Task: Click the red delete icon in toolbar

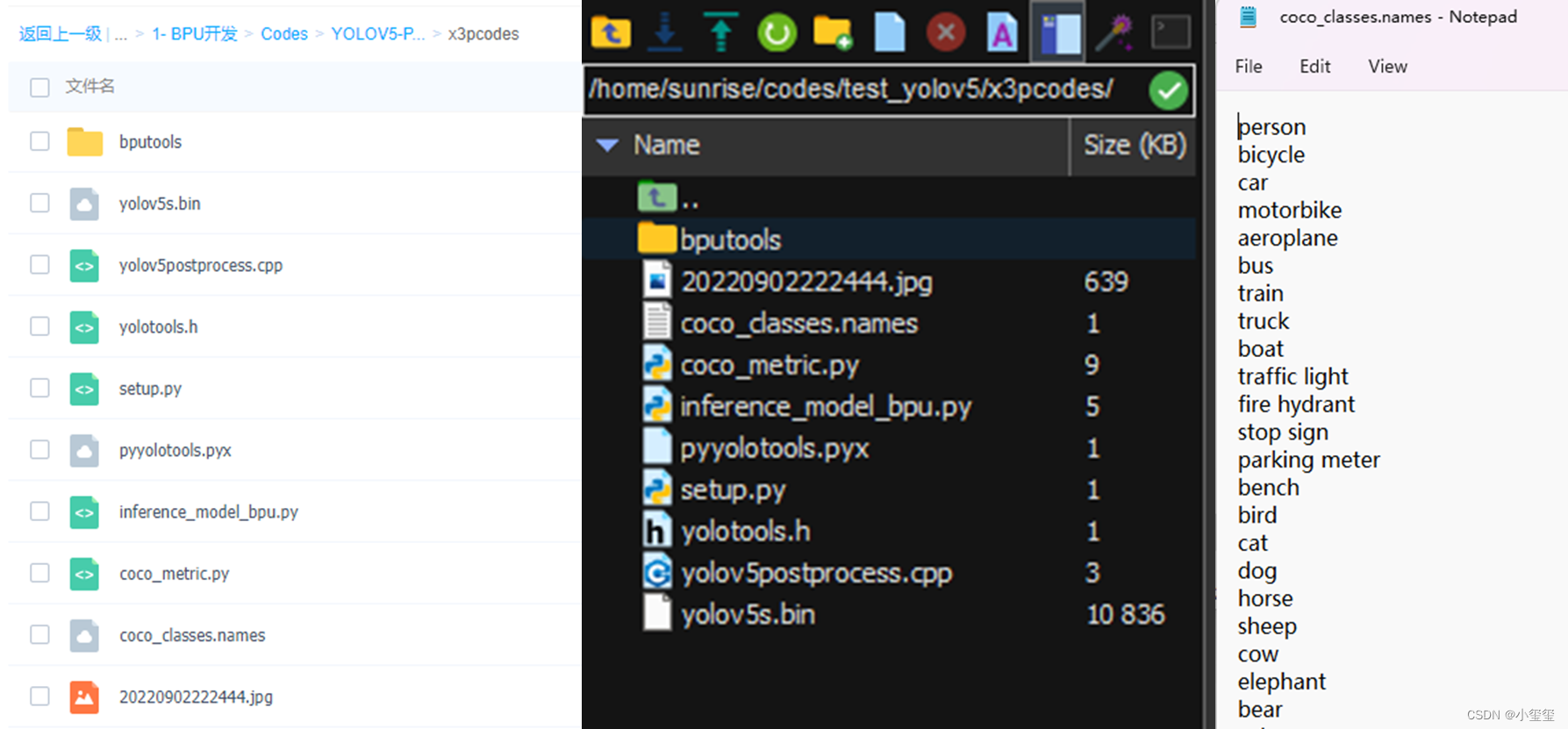Action: click(946, 33)
